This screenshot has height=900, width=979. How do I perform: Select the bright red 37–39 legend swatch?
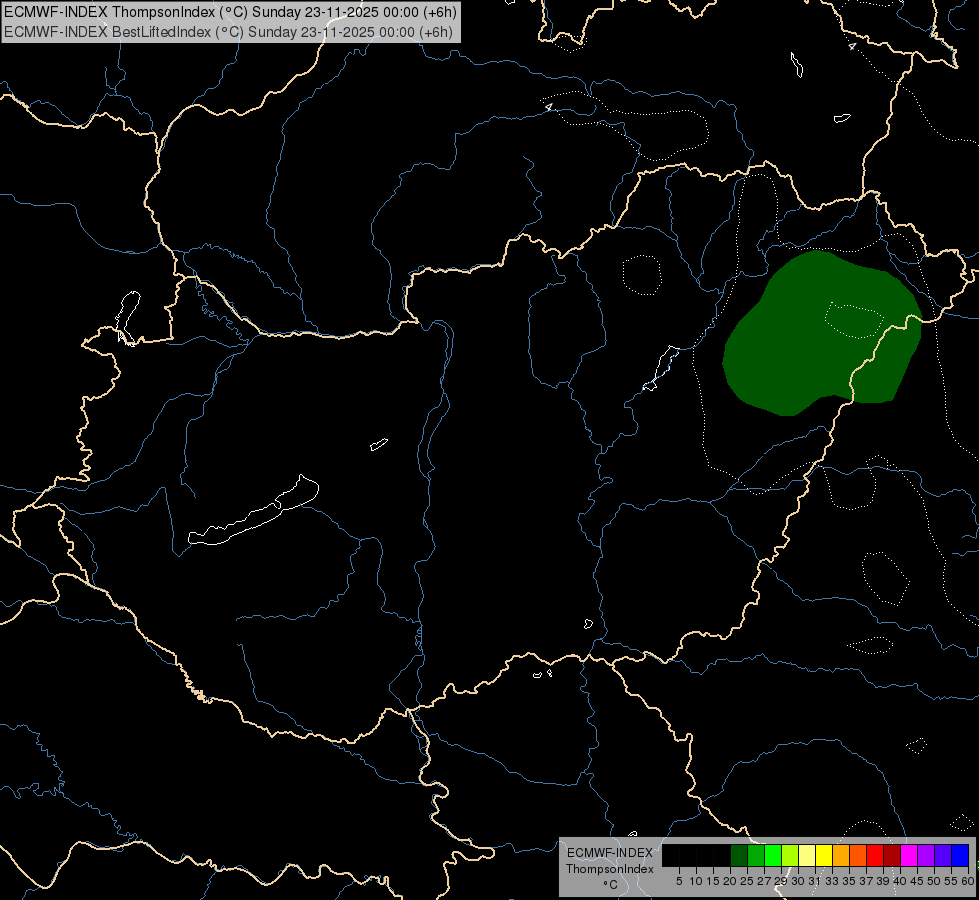[875, 855]
